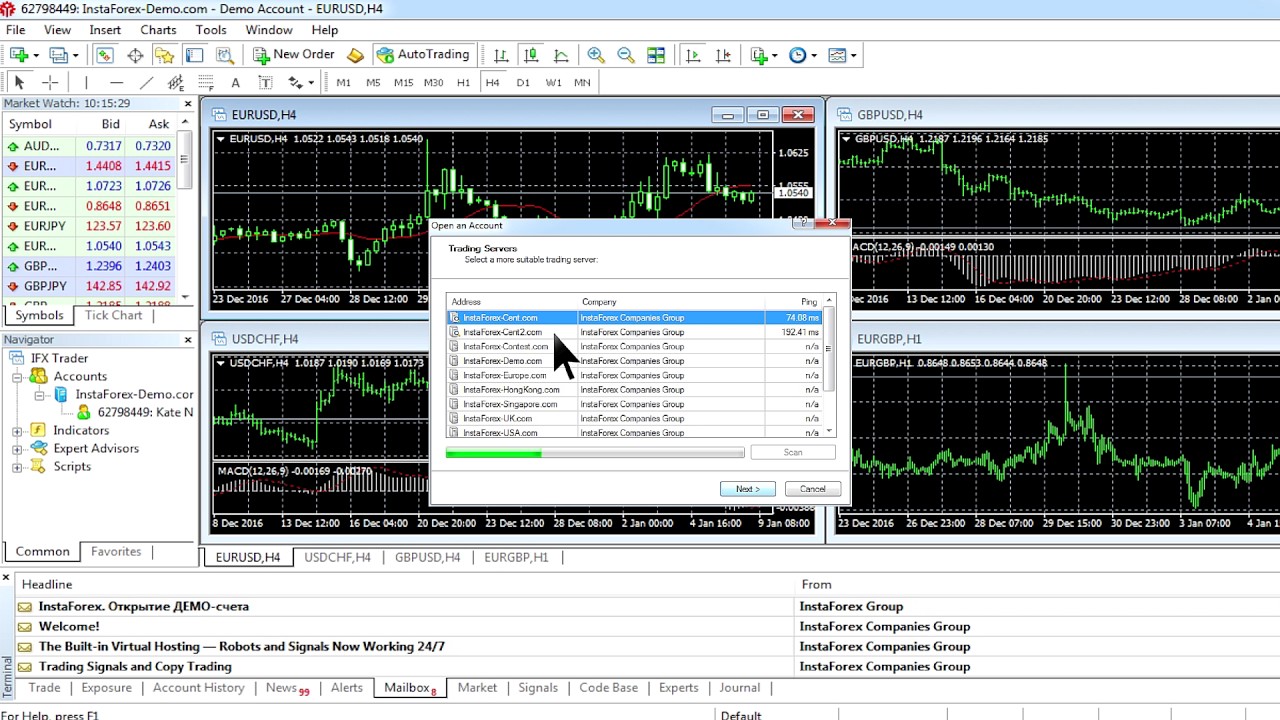The width and height of the screenshot is (1280, 720).
Task: Click the Market Watch vertical scrollbar
Action: [x=185, y=210]
